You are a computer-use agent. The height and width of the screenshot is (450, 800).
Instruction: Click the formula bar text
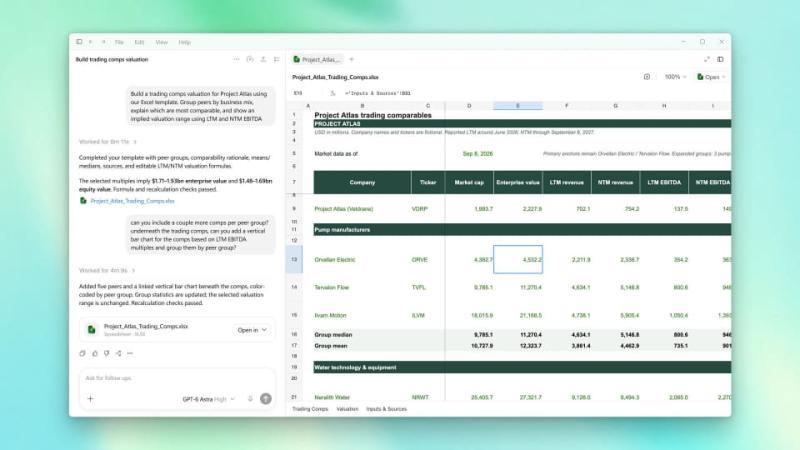click(378, 93)
